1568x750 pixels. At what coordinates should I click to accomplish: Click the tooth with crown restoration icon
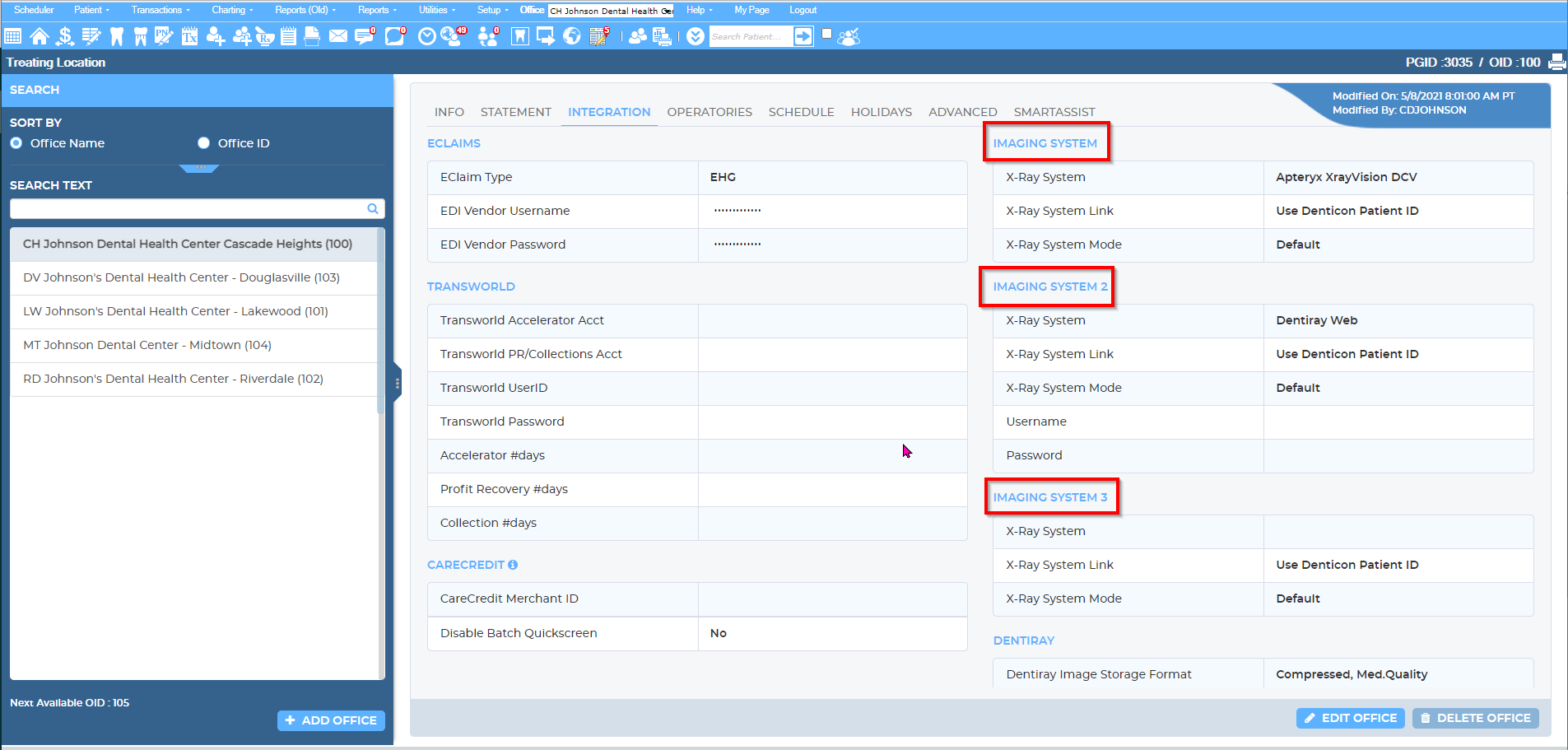(x=140, y=36)
